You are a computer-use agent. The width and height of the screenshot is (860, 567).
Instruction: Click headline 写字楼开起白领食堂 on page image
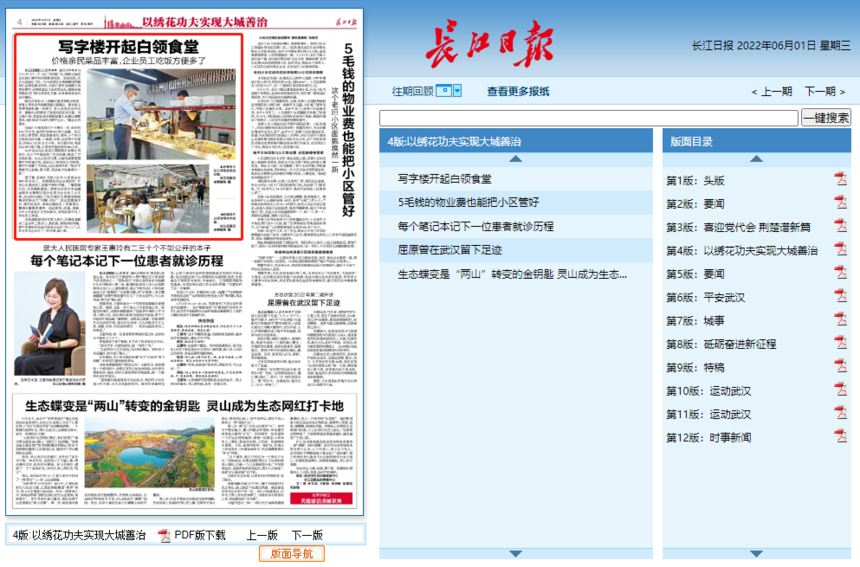pos(128,47)
